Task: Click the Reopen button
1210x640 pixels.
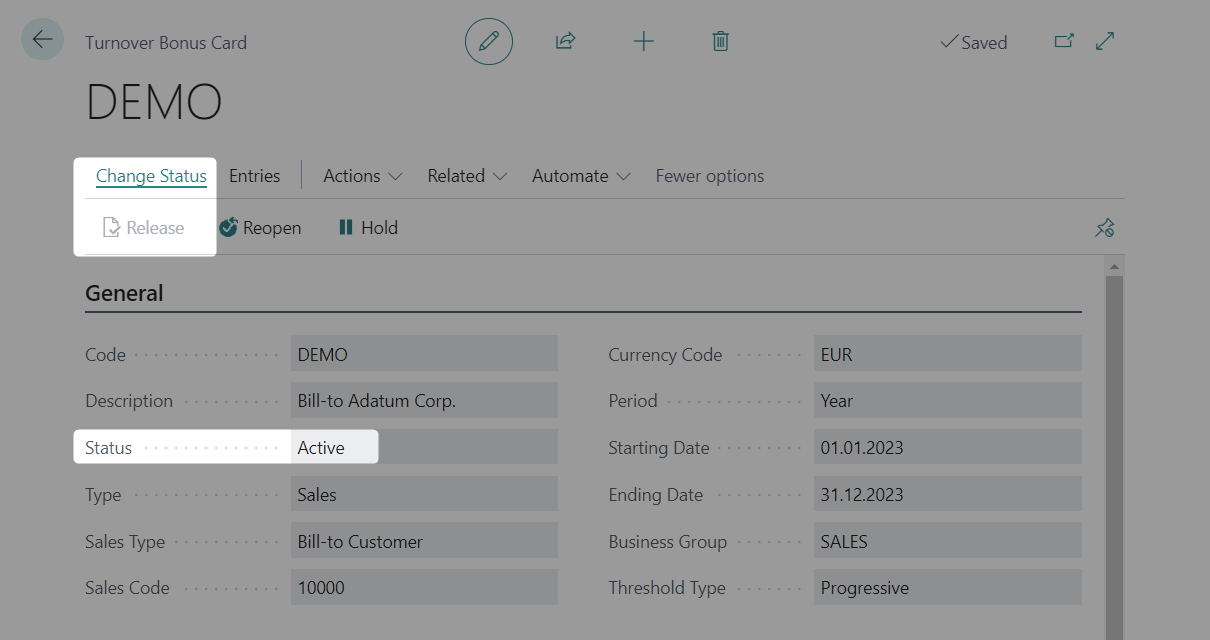Action: 260,228
